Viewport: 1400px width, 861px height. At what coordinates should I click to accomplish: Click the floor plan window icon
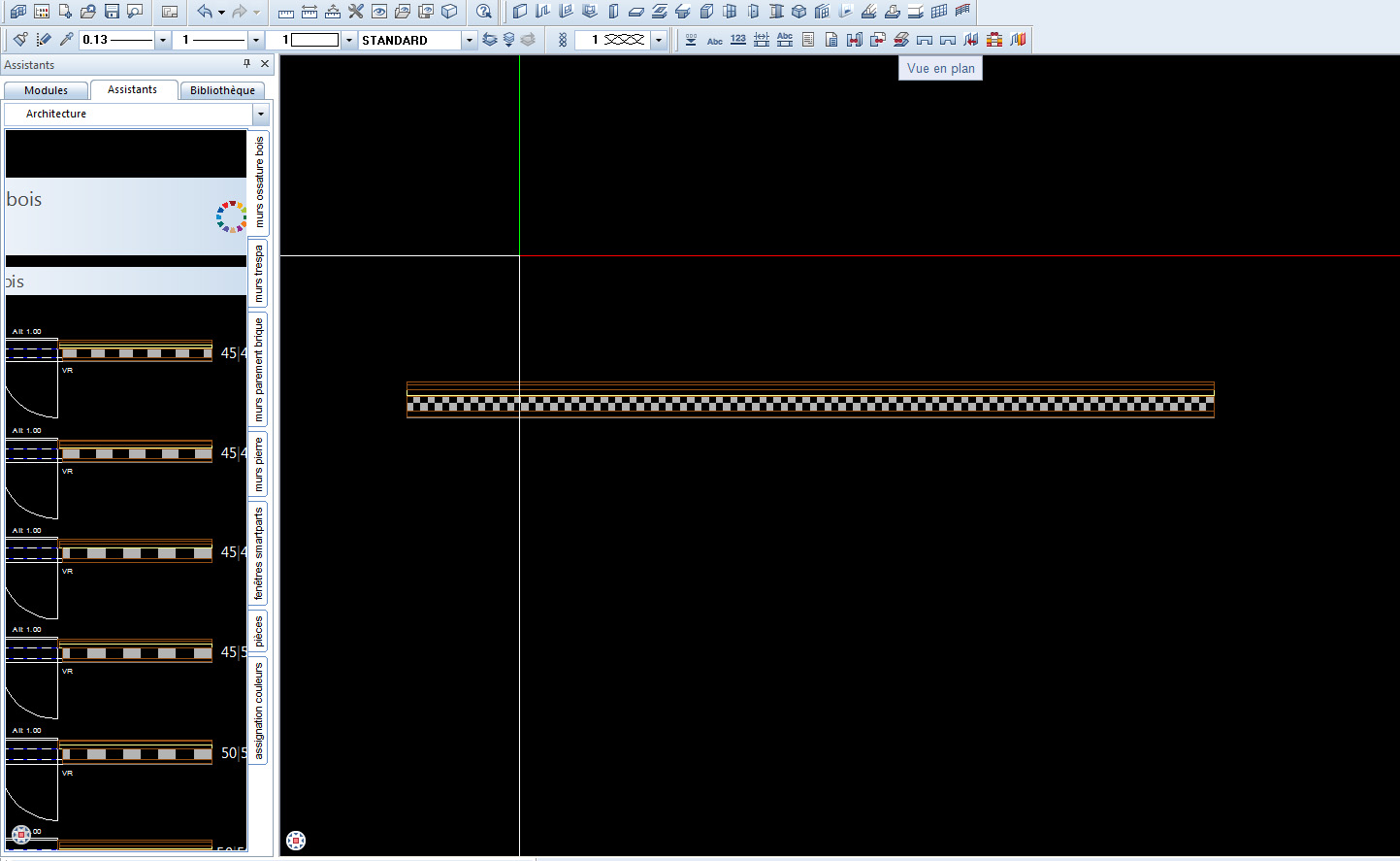tap(170, 12)
